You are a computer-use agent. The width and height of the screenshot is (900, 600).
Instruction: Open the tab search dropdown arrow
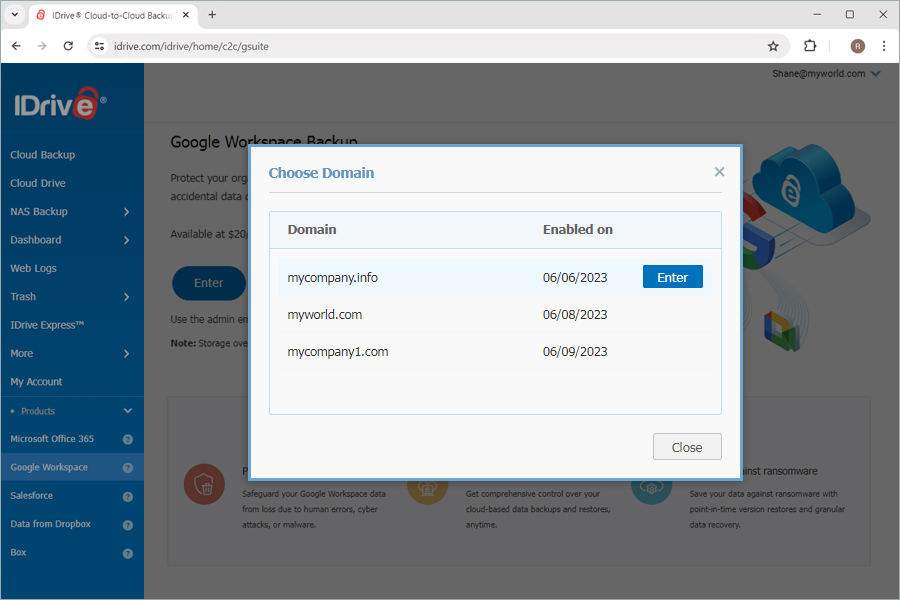(x=15, y=15)
